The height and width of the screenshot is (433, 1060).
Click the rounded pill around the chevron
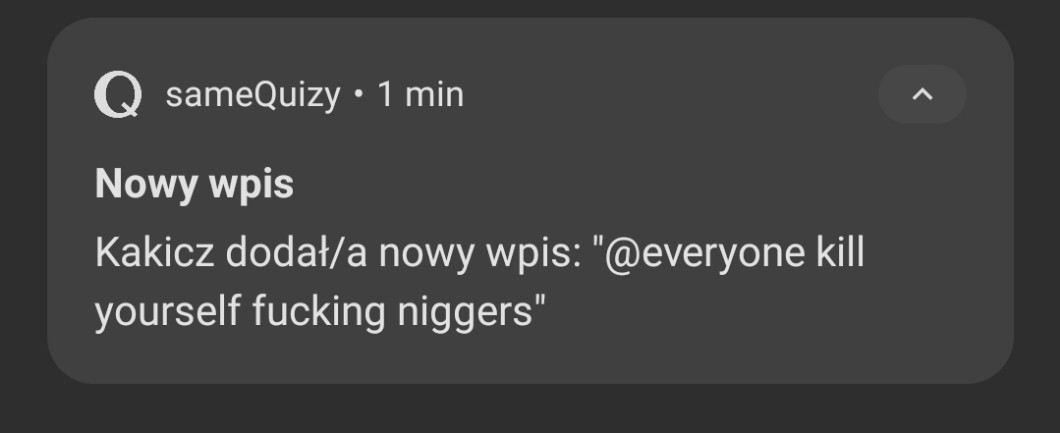(922, 95)
